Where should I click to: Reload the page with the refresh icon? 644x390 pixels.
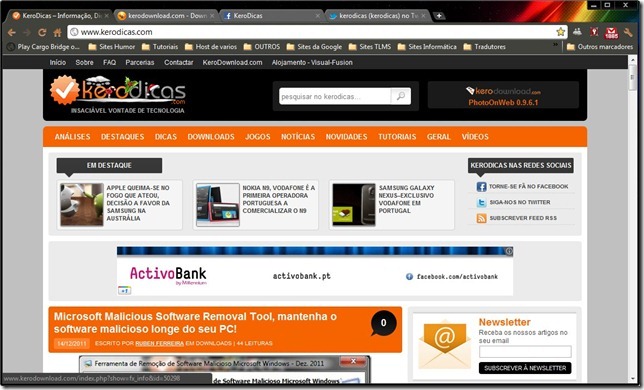point(42,32)
